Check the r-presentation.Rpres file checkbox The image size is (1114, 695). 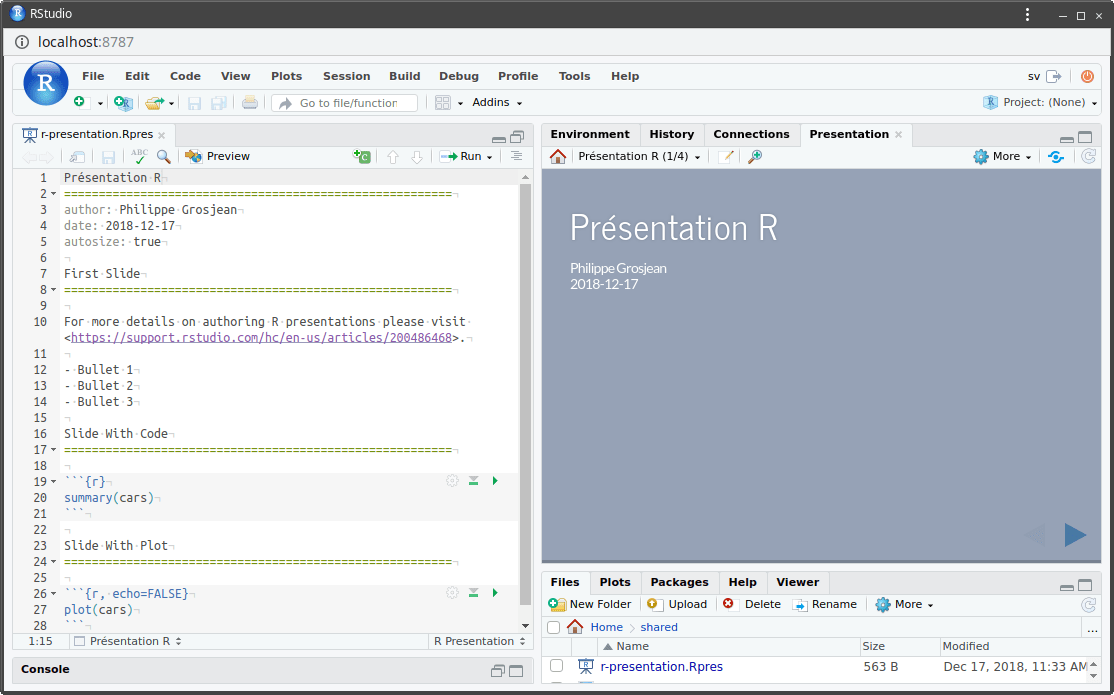click(x=556, y=666)
